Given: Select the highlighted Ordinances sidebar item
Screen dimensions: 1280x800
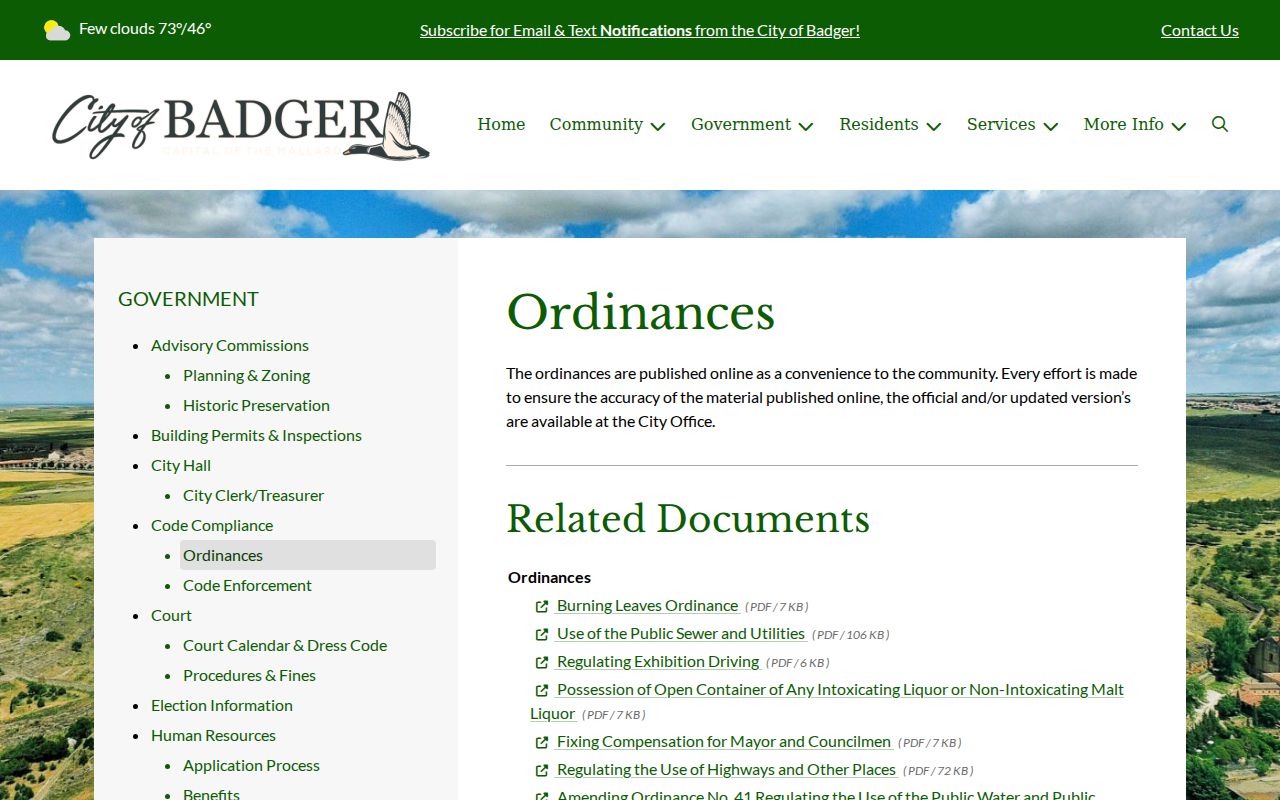Looking at the screenshot, I should pos(308,555).
